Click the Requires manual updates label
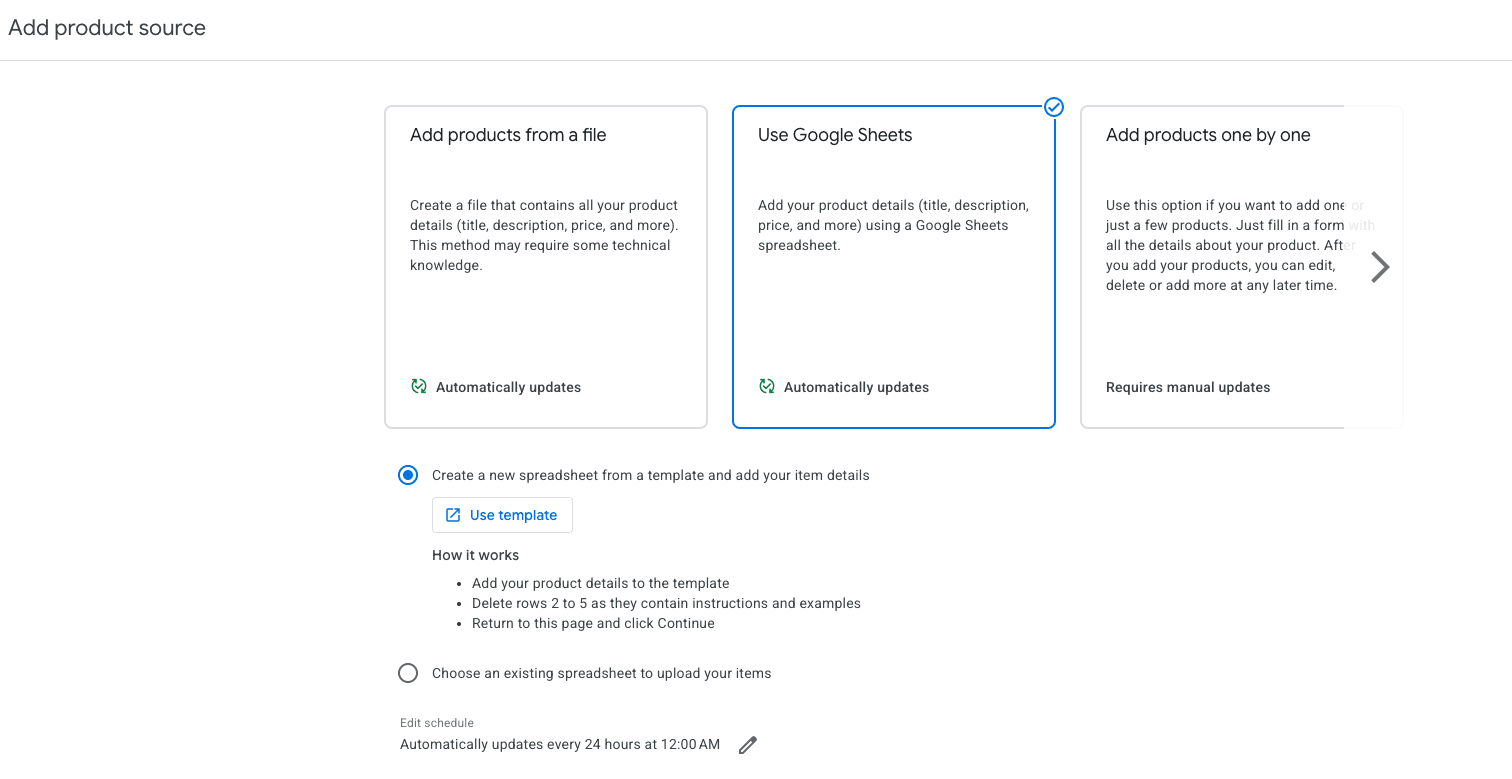The image size is (1512, 779). [x=1188, y=387]
